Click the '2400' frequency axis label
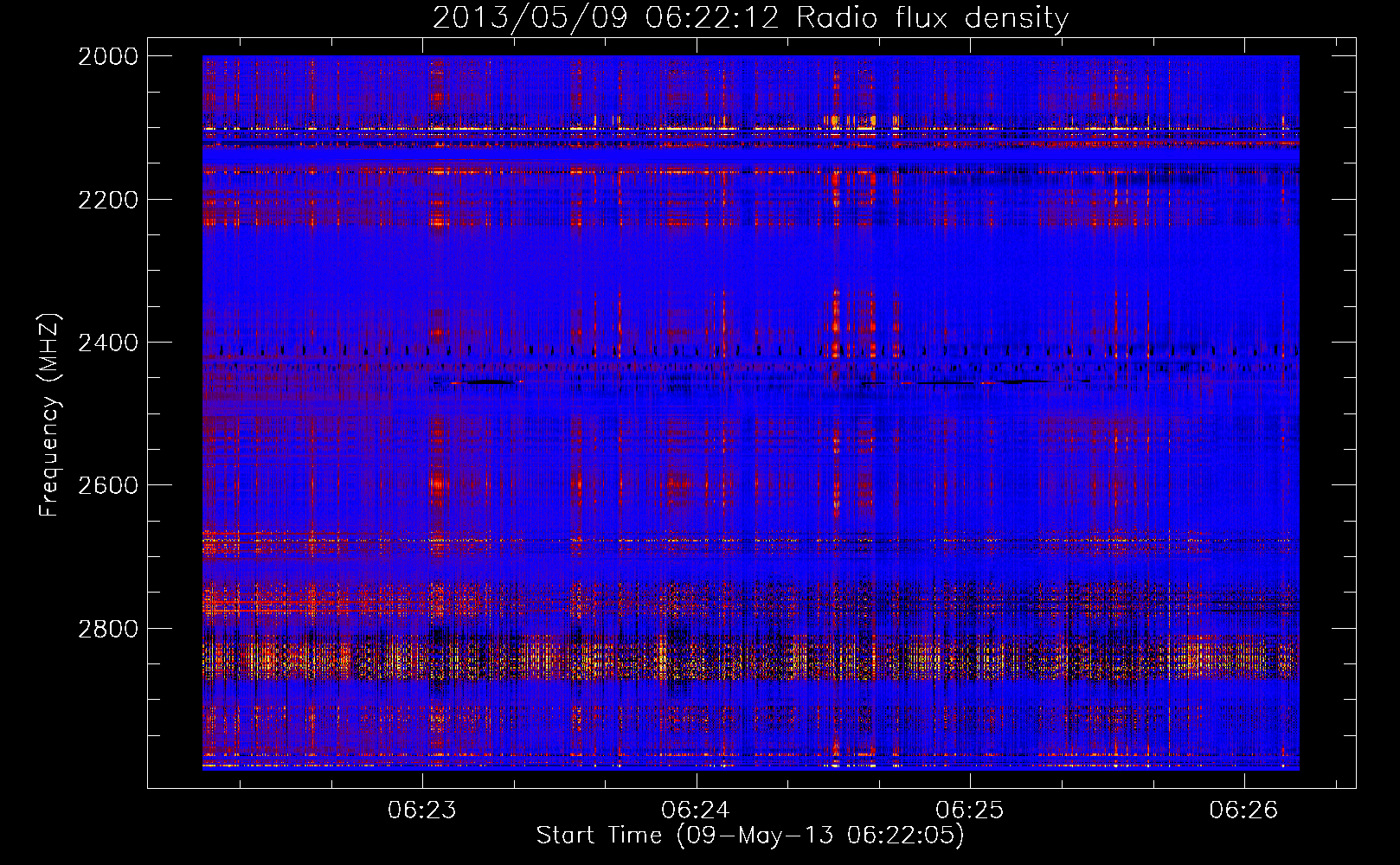 coord(108,343)
